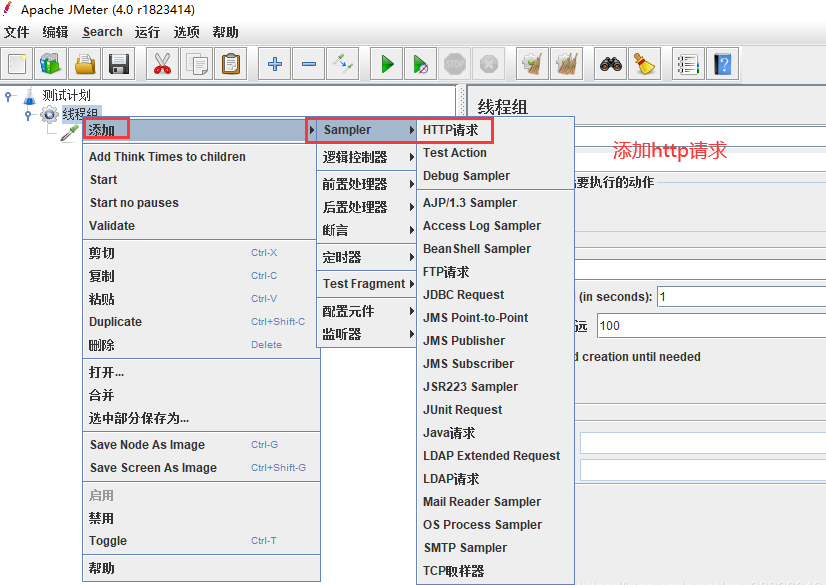Click the Start no pauses icon

pos(420,64)
